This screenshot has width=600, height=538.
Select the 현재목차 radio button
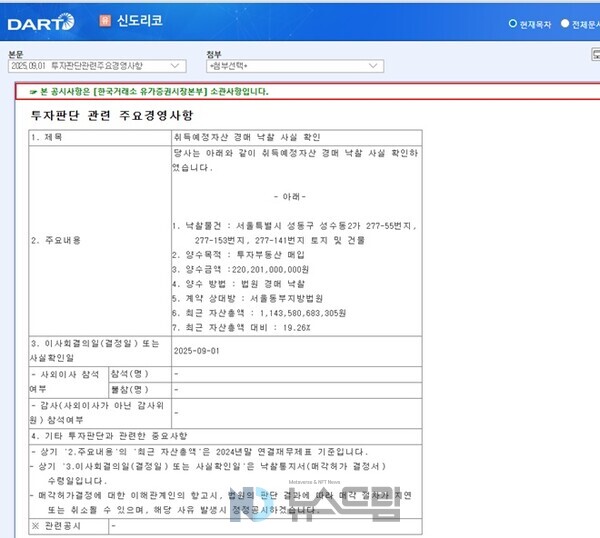click(513, 24)
